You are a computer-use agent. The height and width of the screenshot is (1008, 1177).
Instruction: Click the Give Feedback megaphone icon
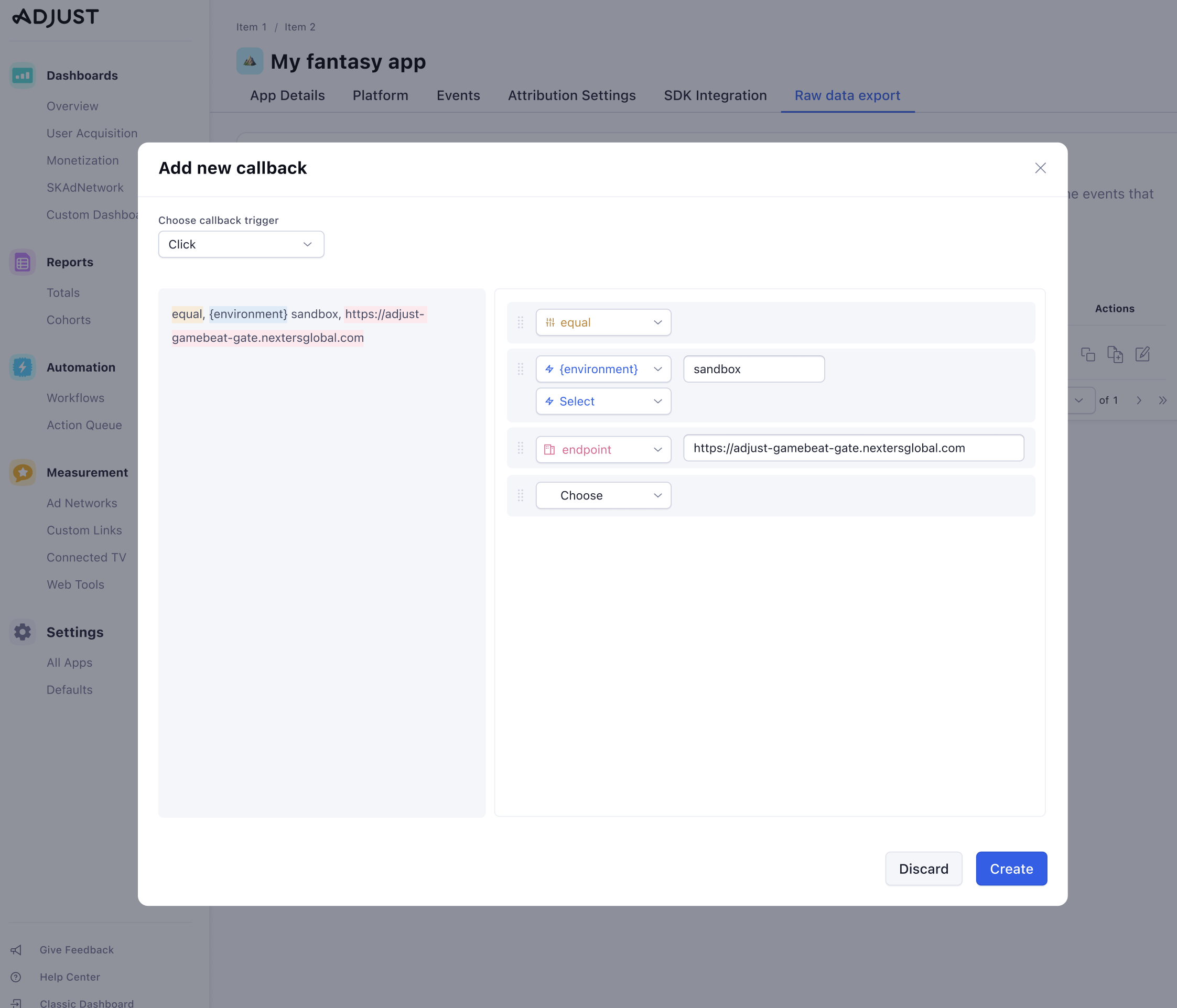pyautogui.click(x=15, y=949)
